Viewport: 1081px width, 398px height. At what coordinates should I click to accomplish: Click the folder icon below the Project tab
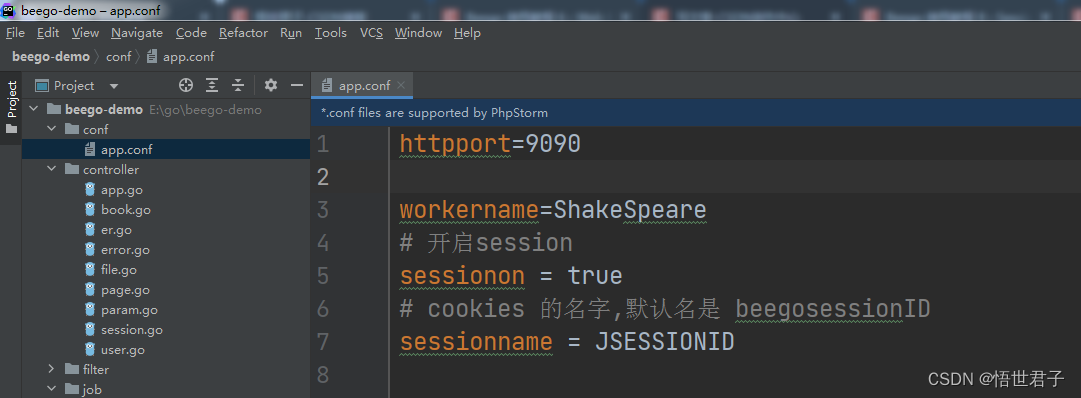pyautogui.click(x=12, y=129)
